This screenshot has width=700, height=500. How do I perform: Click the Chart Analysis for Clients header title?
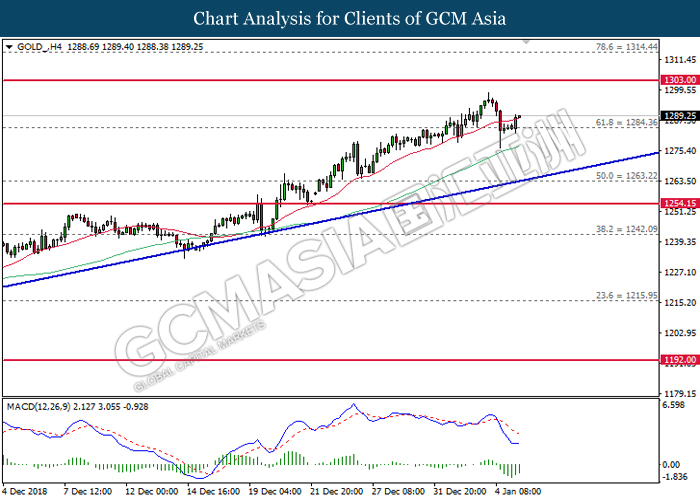[x=350, y=19]
